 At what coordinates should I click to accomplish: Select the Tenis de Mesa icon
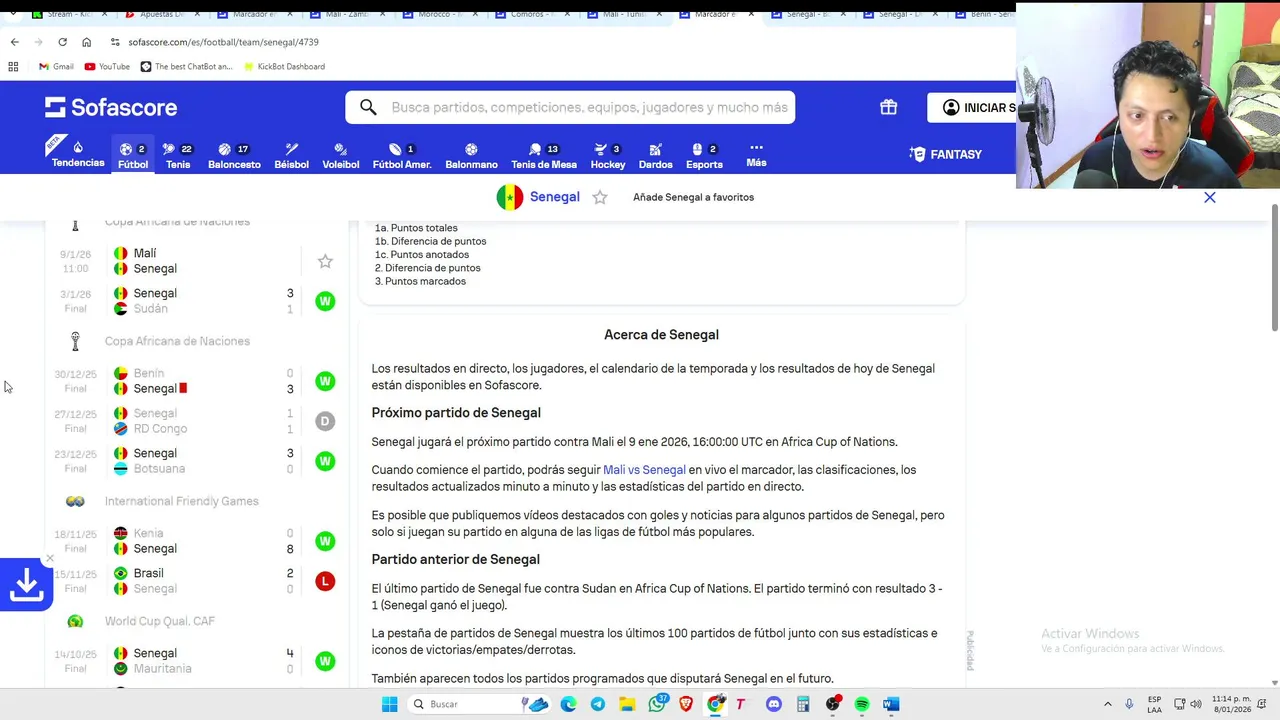click(544, 155)
